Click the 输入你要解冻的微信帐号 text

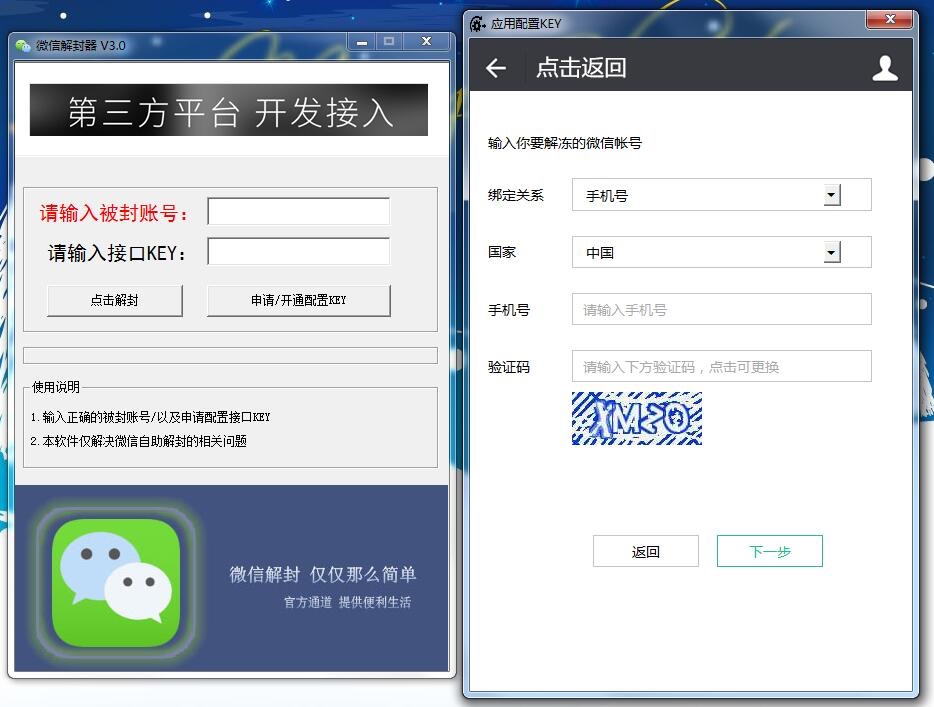point(565,144)
